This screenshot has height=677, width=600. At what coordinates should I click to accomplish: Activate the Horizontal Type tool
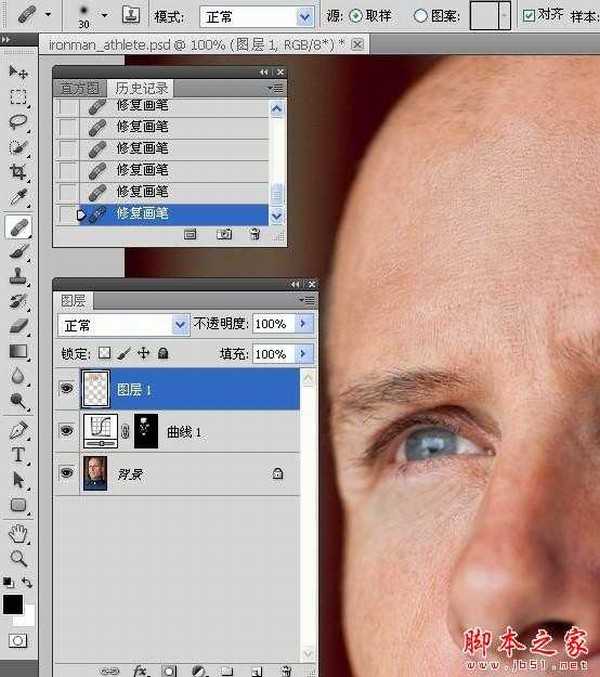click(18, 455)
